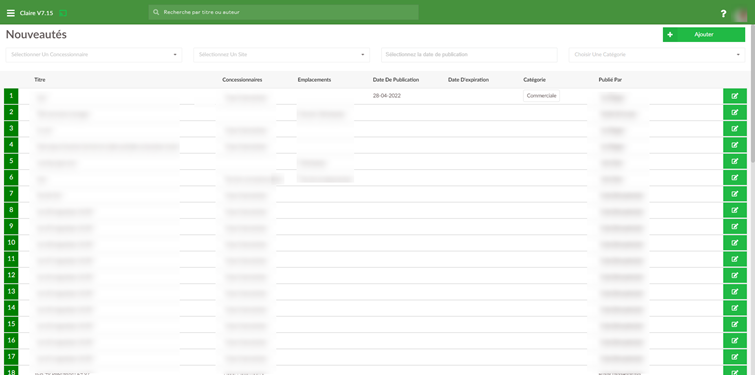The height and width of the screenshot is (375, 755).
Task: Edit row 15 with the pencil icon
Action: pos(735,324)
